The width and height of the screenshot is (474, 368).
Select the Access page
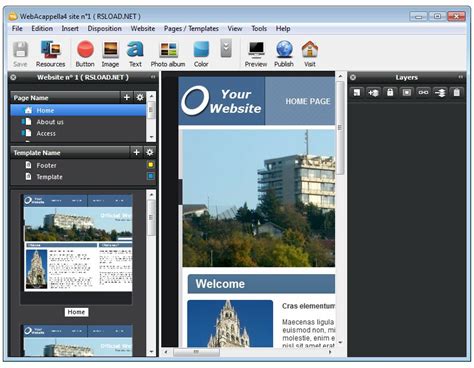pos(78,133)
